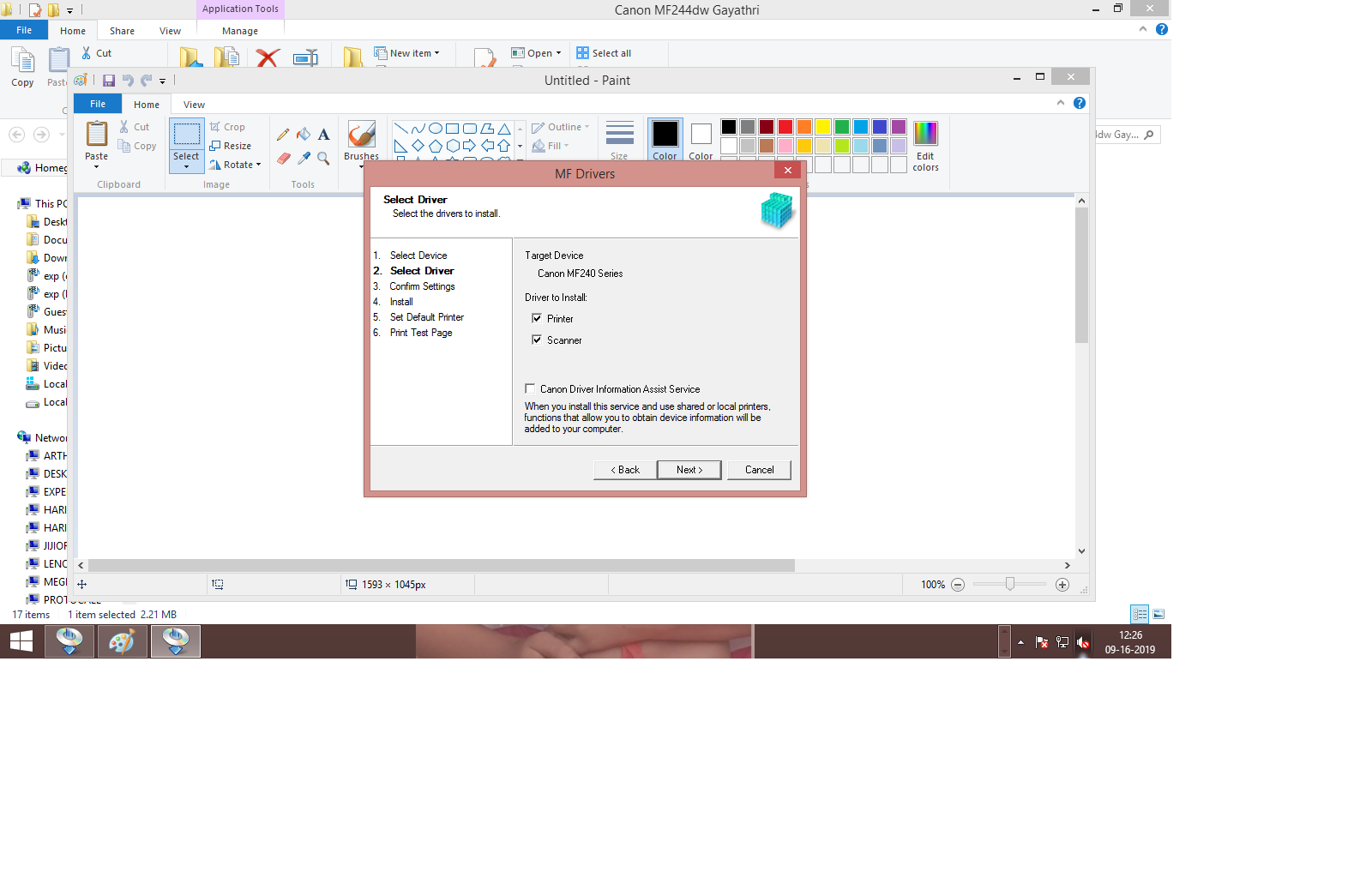
Task: Select Color 1 foreground box in Paint
Action: click(x=665, y=141)
